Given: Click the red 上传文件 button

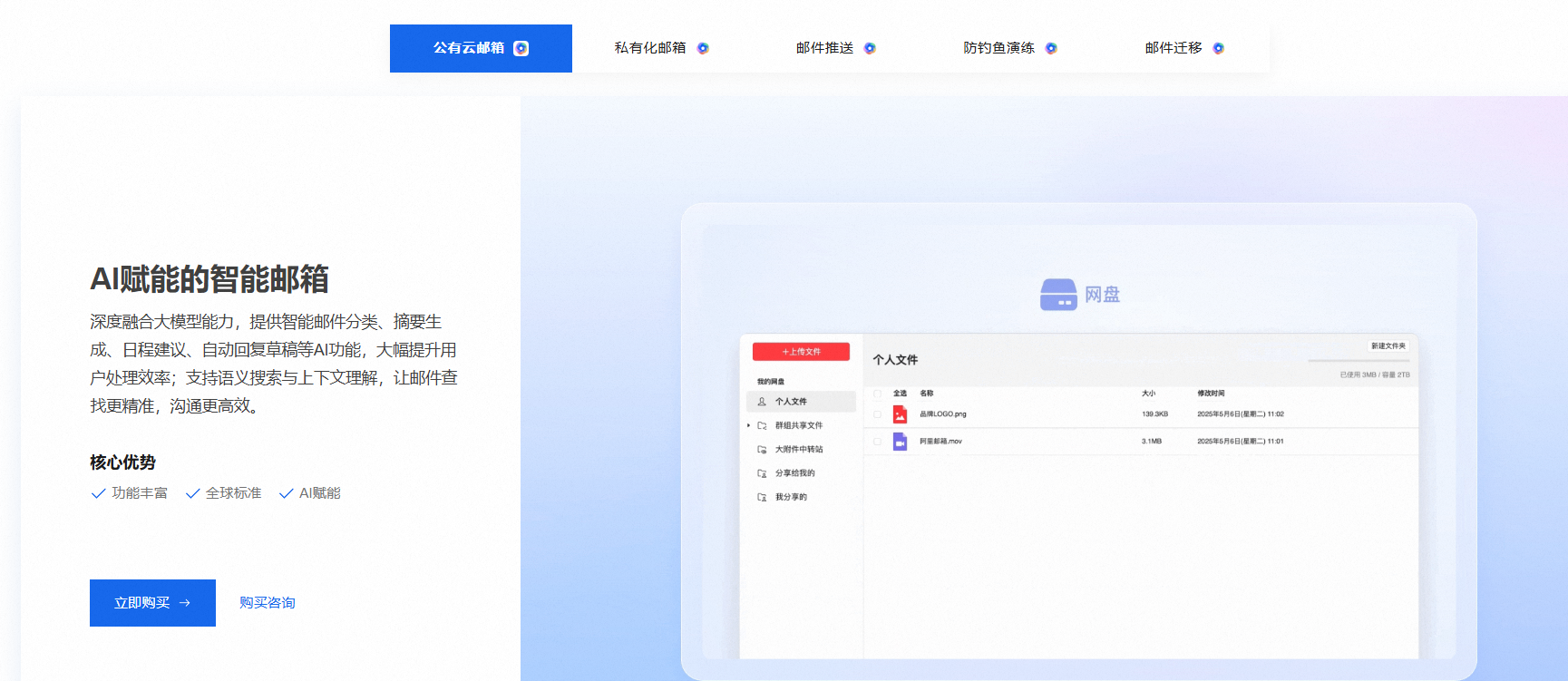Looking at the screenshot, I should [801, 352].
